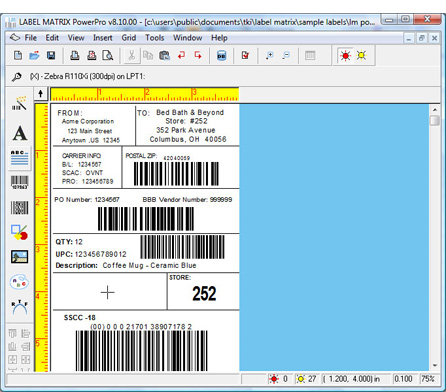Open the Edit menu
Viewport: 446px width, 392px height.
[x=52, y=38]
